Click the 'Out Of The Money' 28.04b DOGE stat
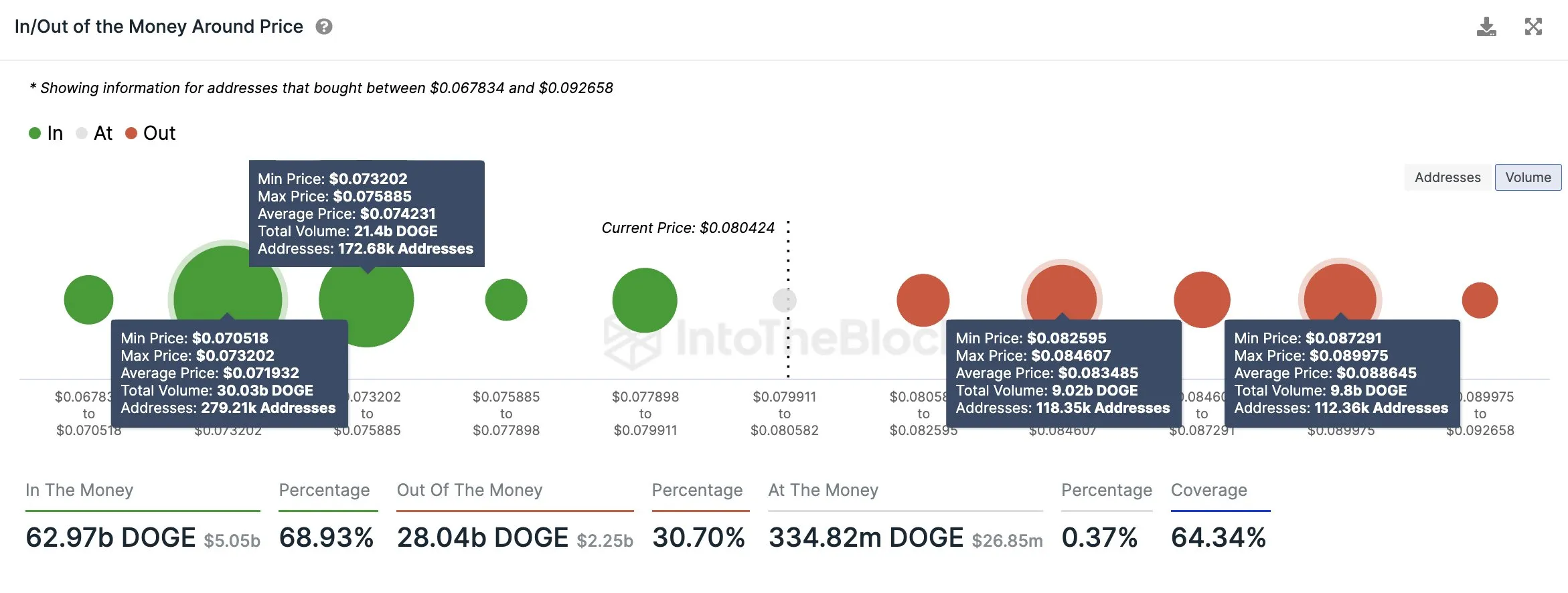 tap(482, 536)
